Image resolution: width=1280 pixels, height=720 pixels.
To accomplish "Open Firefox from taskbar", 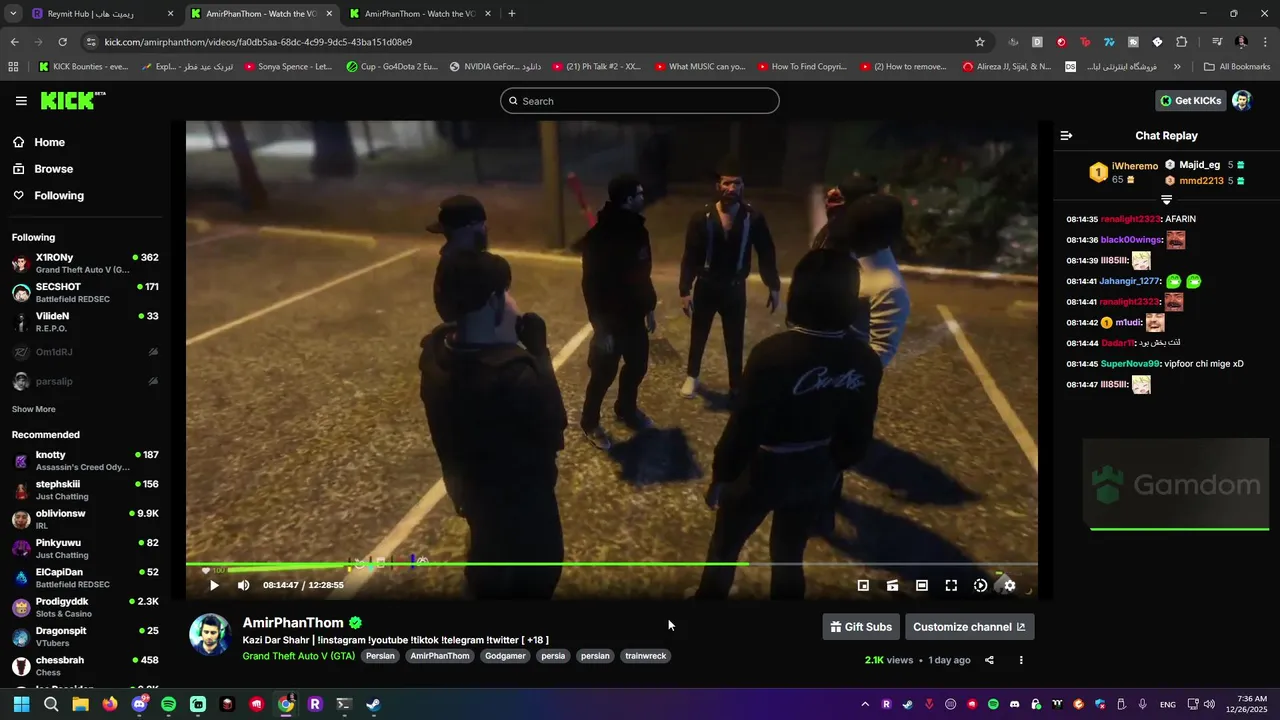I will [x=110, y=704].
